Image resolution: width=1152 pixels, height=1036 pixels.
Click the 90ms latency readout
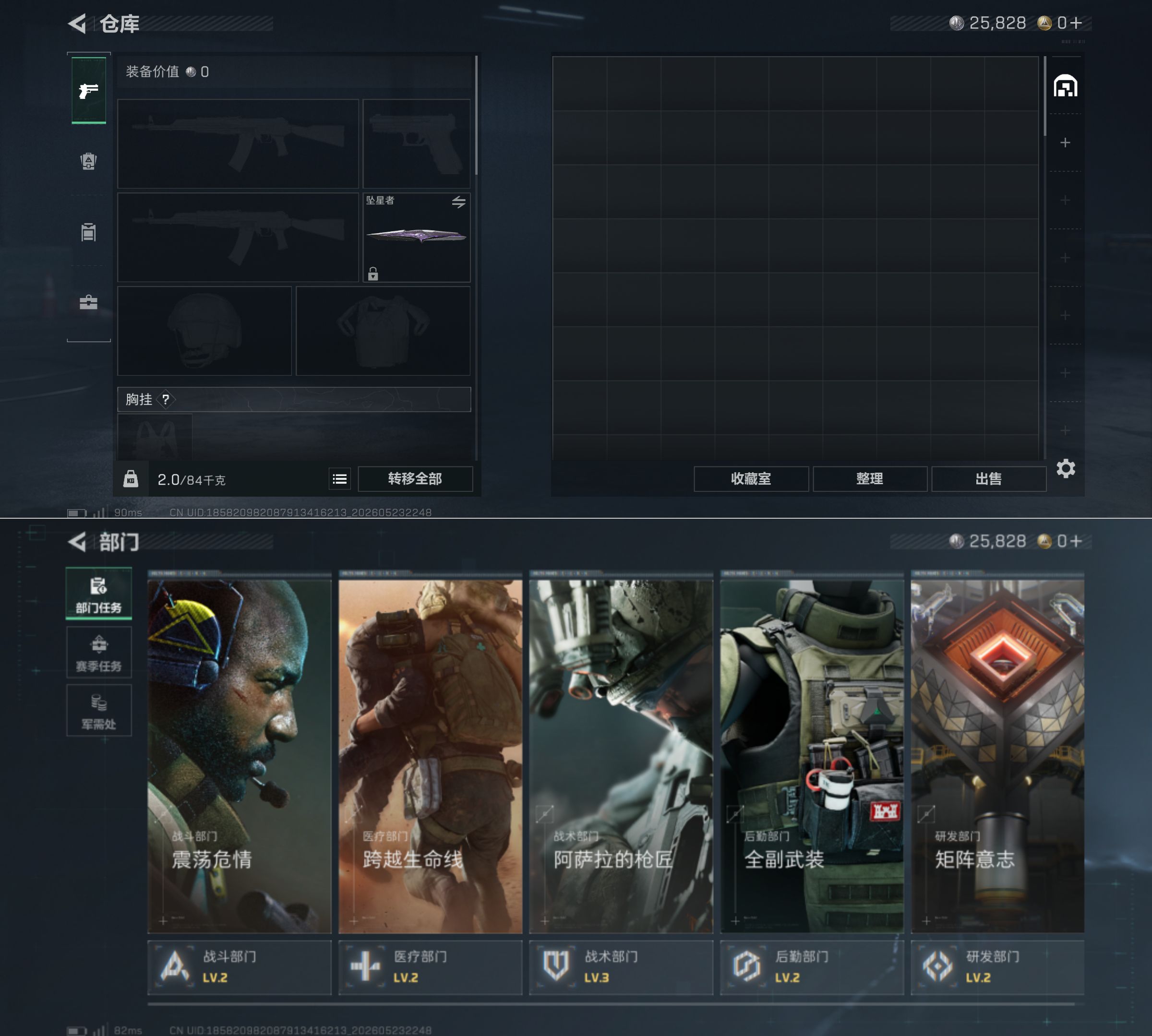tap(128, 512)
